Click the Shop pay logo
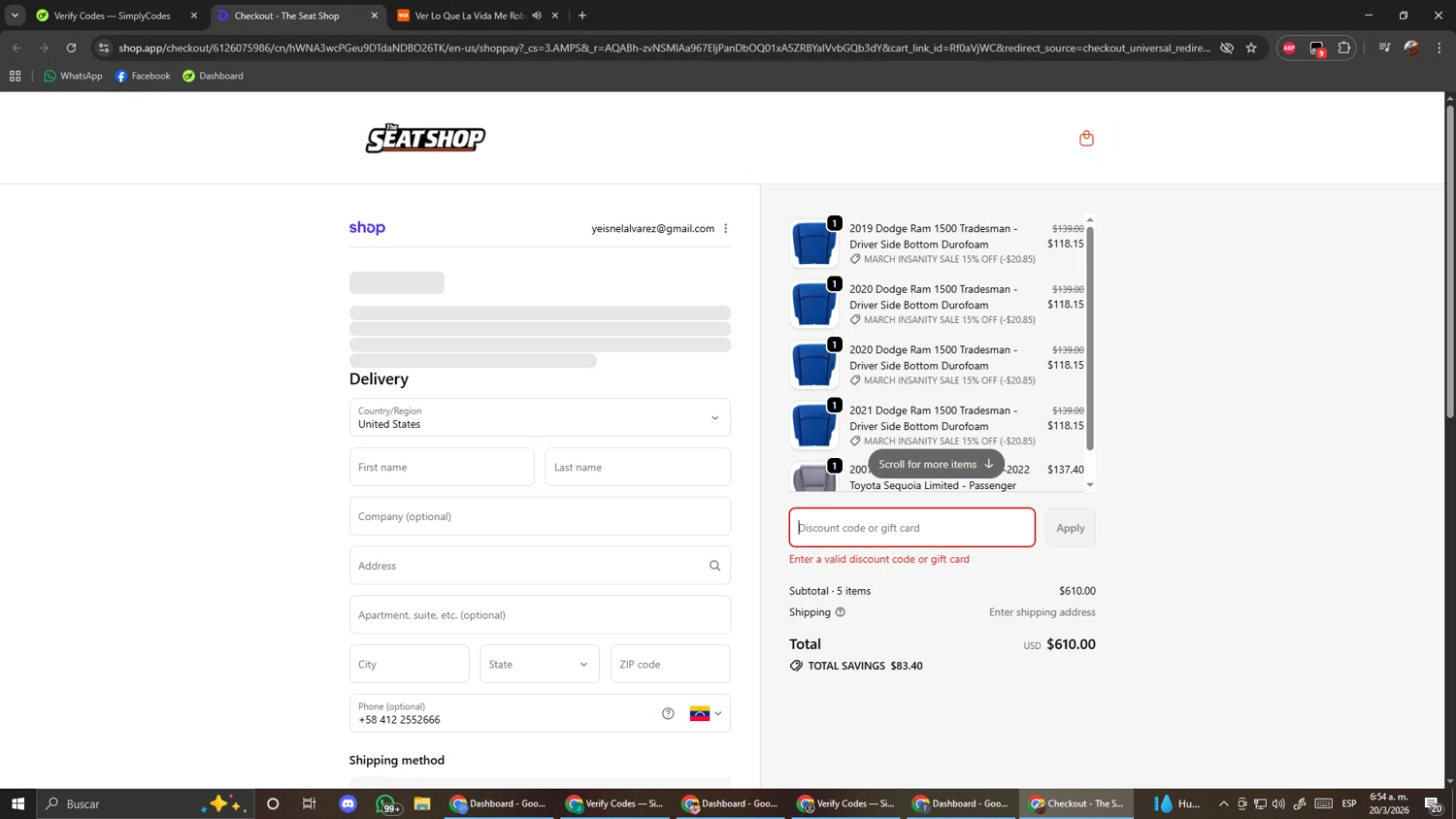1456x819 pixels. pos(367,228)
